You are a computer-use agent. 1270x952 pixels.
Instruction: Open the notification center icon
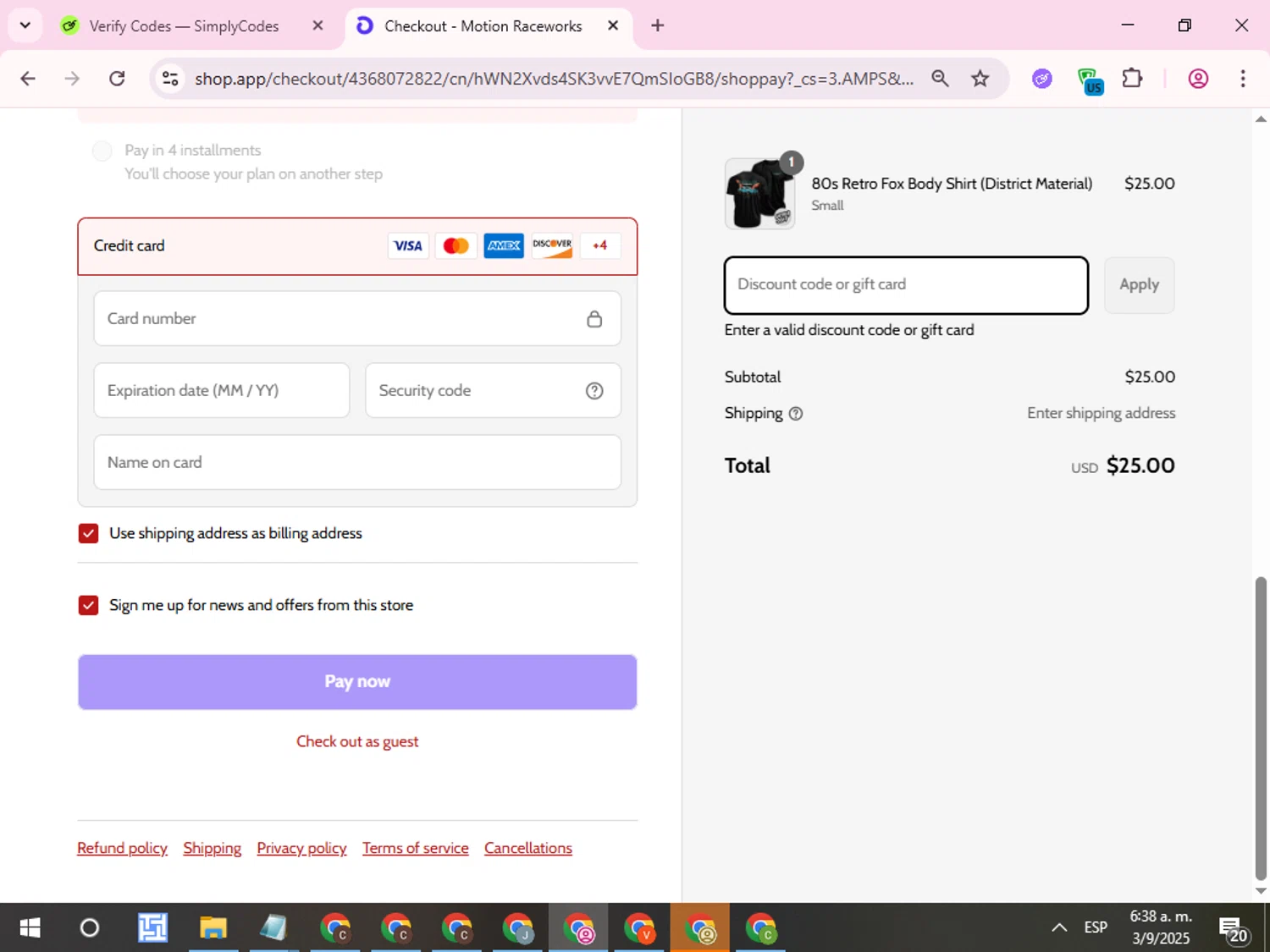point(1234,929)
